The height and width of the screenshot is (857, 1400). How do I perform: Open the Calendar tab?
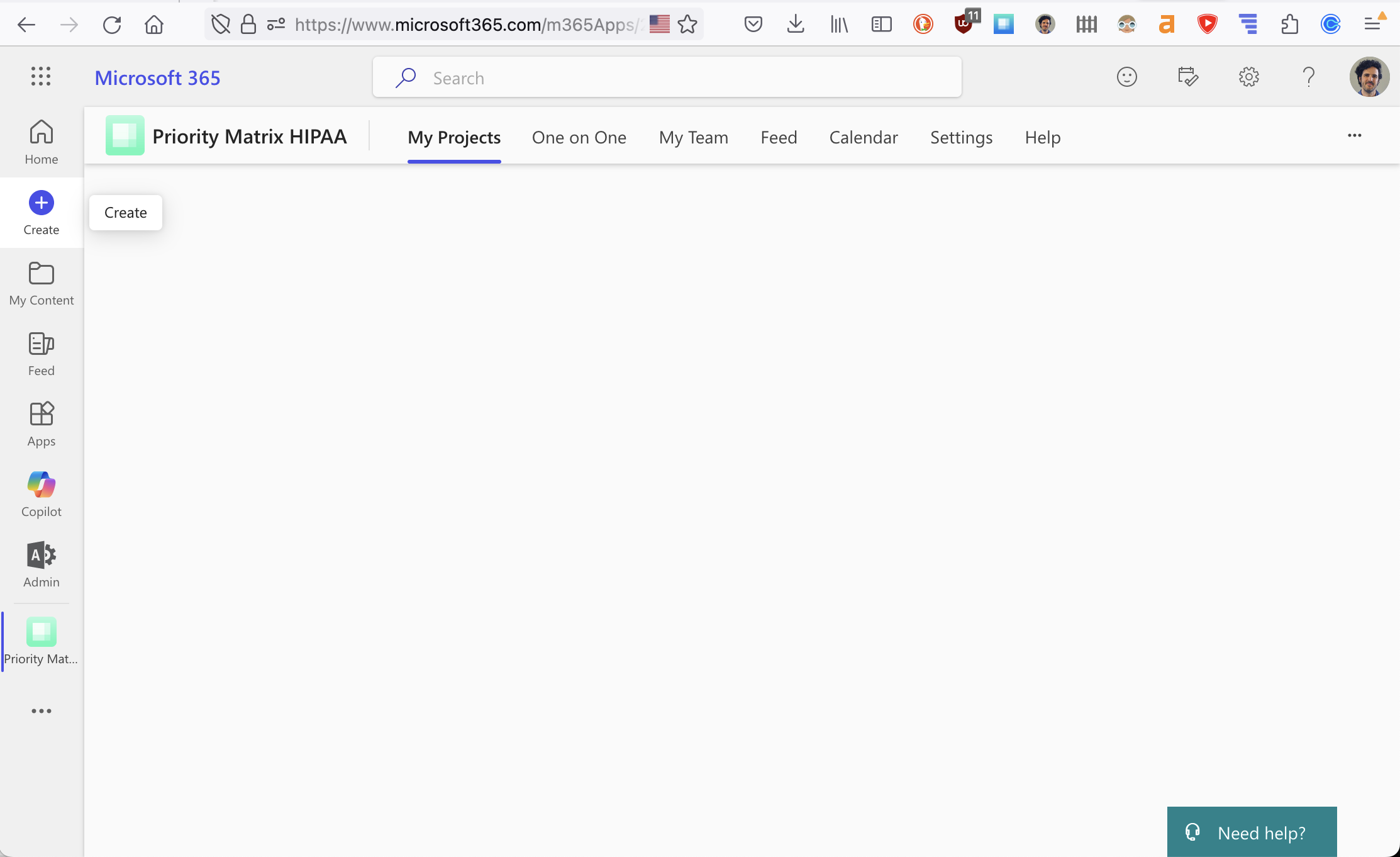click(x=863, y=137)
